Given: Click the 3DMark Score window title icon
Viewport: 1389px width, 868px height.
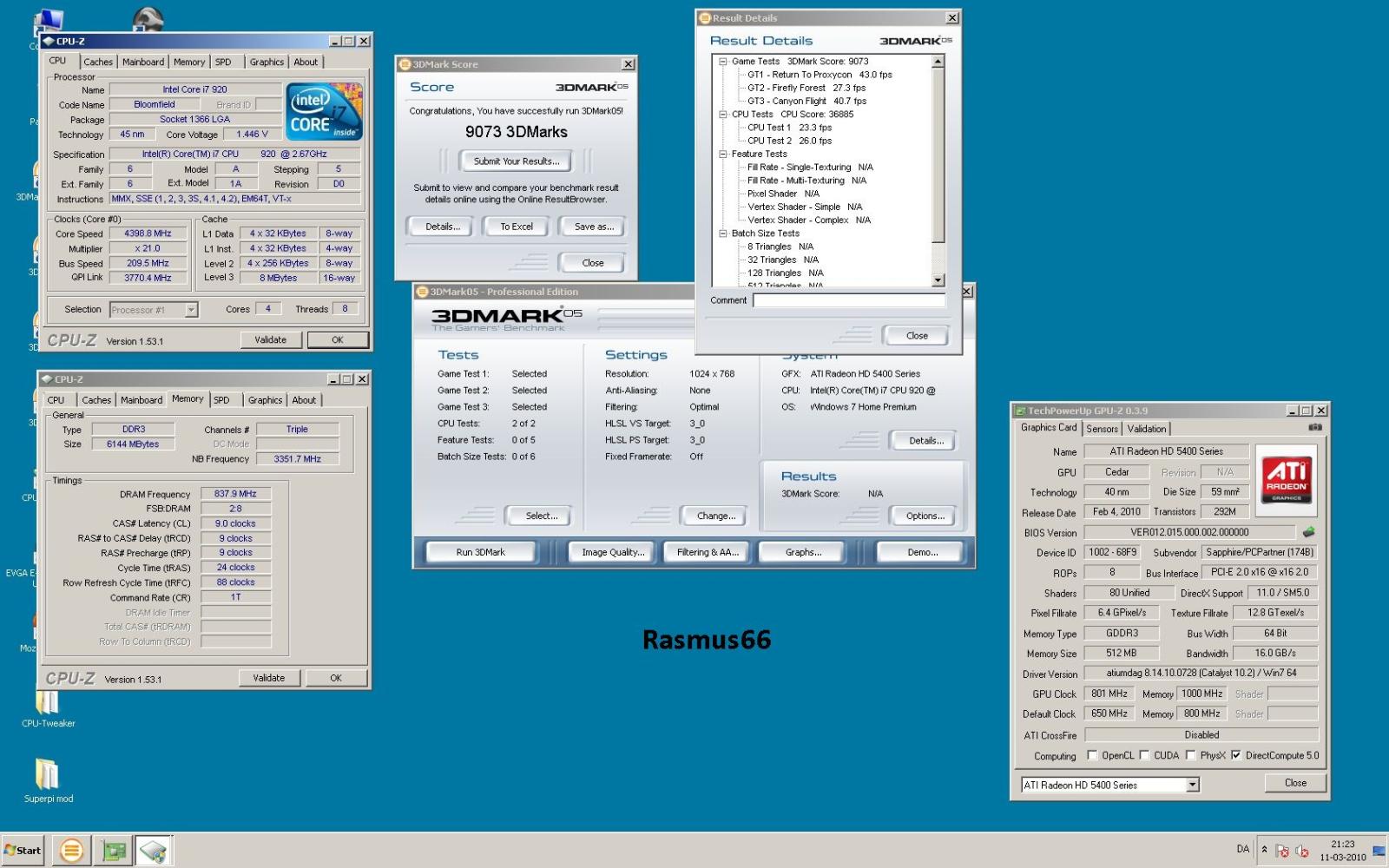Looking at the screenshot, I should pos(404,64).
